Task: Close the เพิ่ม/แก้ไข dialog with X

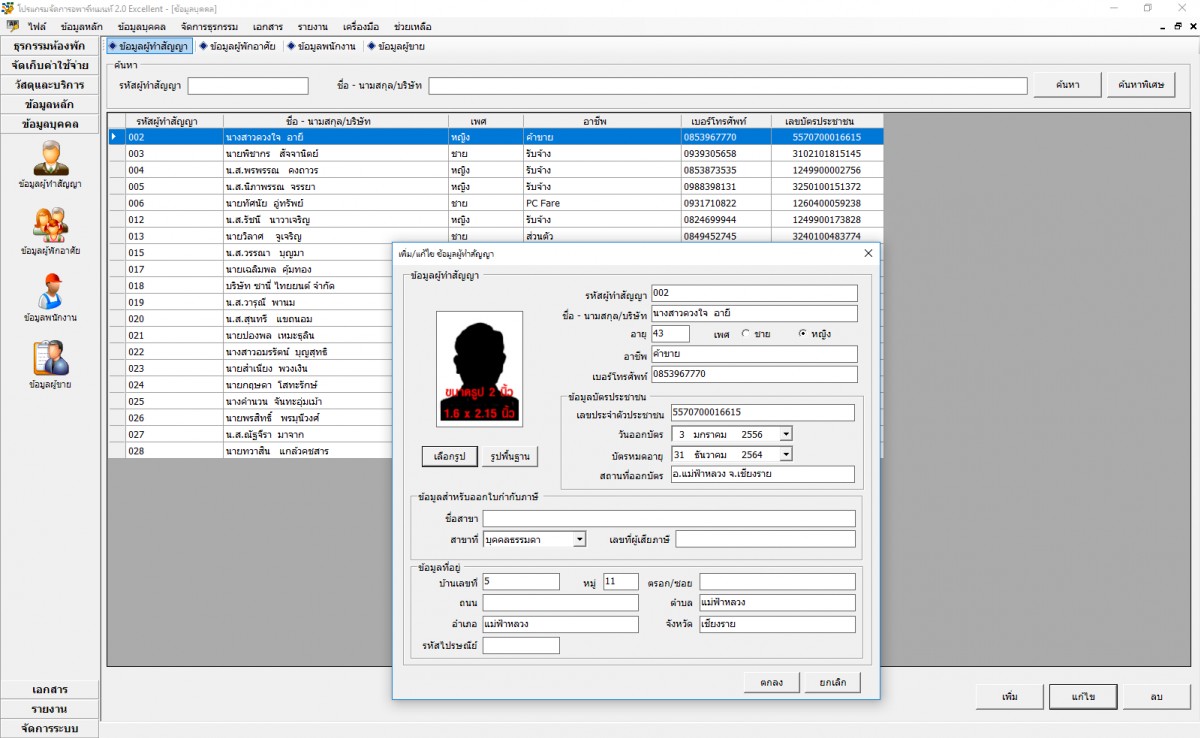Action: point(868,253)
